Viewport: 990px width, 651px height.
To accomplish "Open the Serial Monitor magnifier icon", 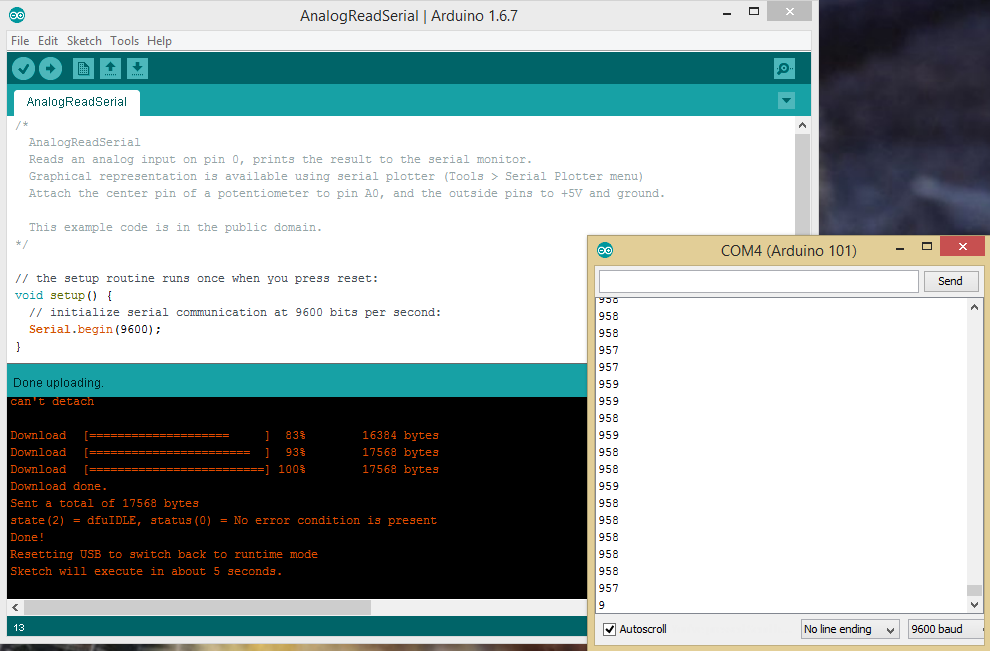I will 784,68.
